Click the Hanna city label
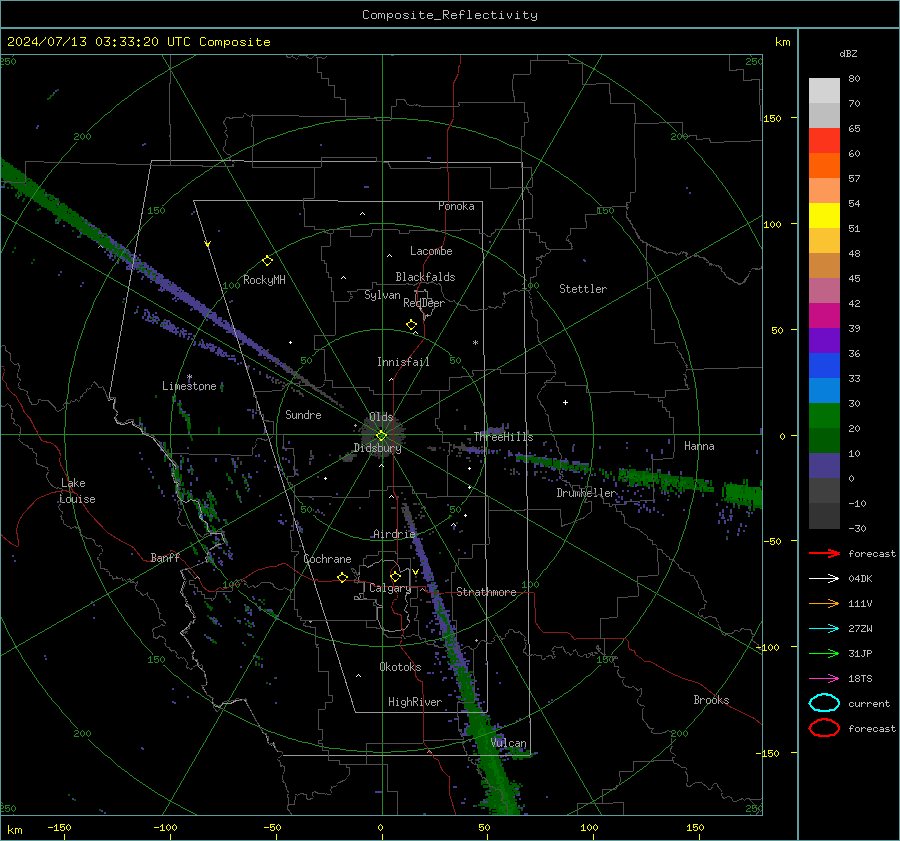Image resolution: width=900 pixels, height=841 pixels. [699, 446]
